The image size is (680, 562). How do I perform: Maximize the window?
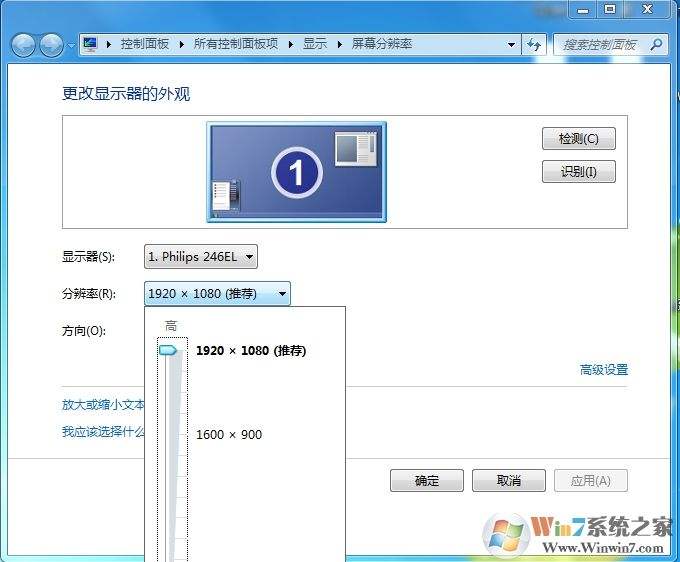tap(610, 9)
